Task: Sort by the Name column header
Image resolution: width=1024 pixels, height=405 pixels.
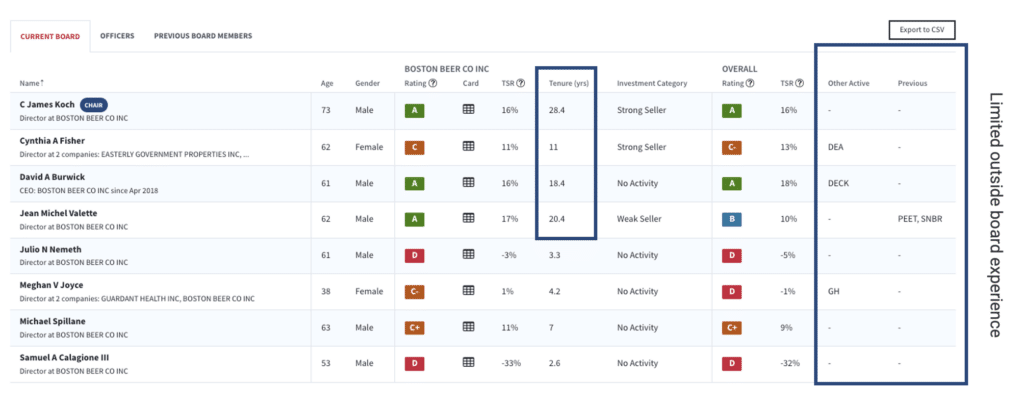Action: pos(32,84)
